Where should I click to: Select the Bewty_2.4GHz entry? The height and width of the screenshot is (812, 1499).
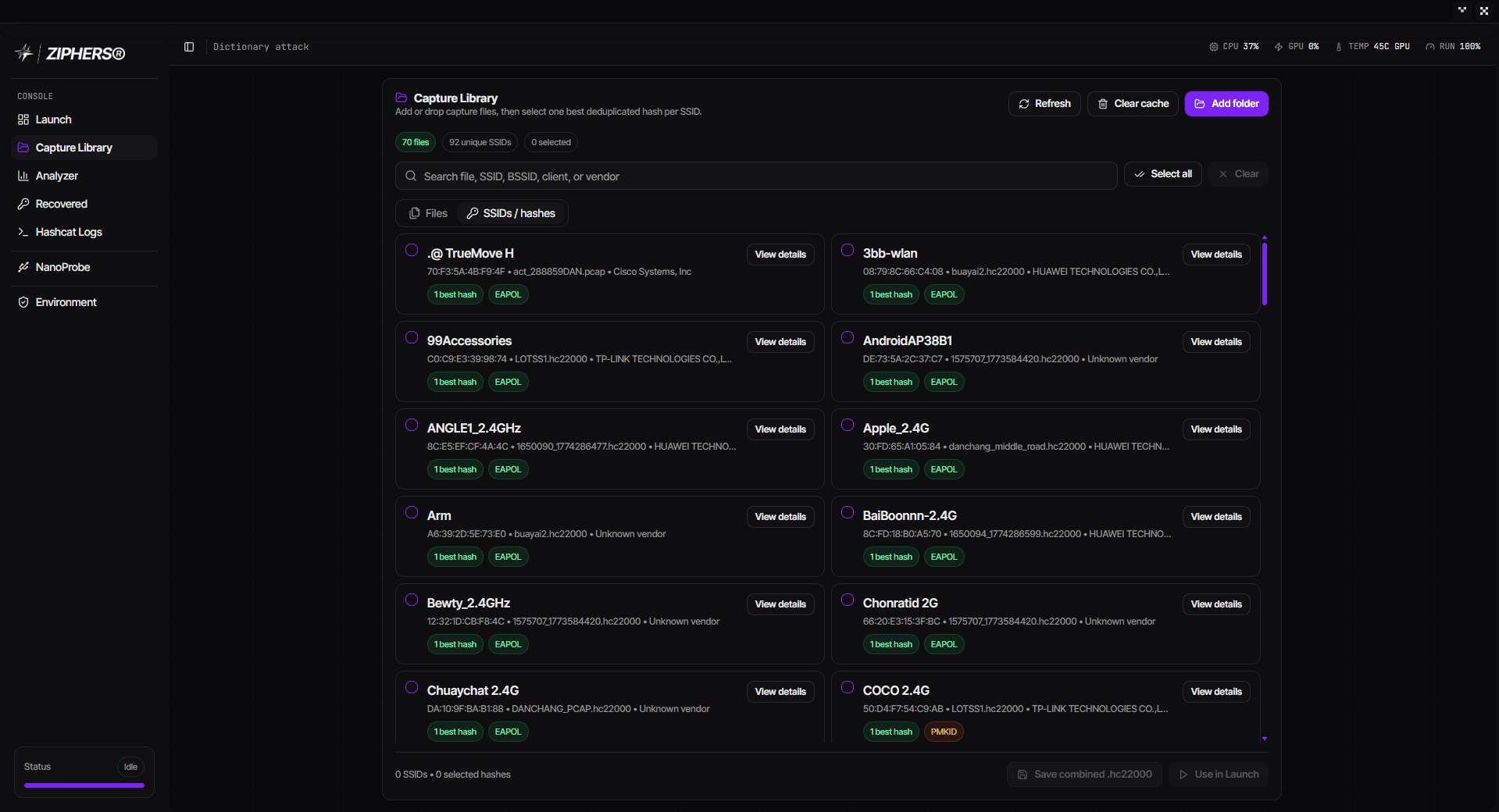pyautogui.click(x=412, y=600)
